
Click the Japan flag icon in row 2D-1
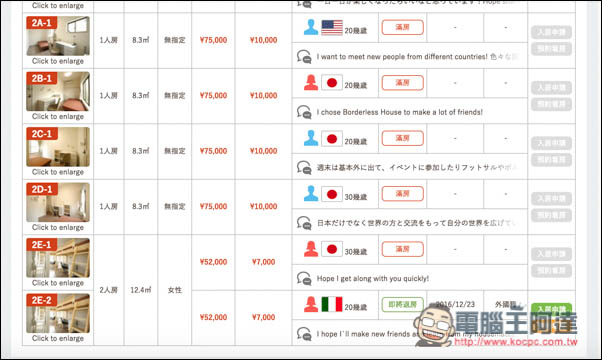(x=332, y=194)
